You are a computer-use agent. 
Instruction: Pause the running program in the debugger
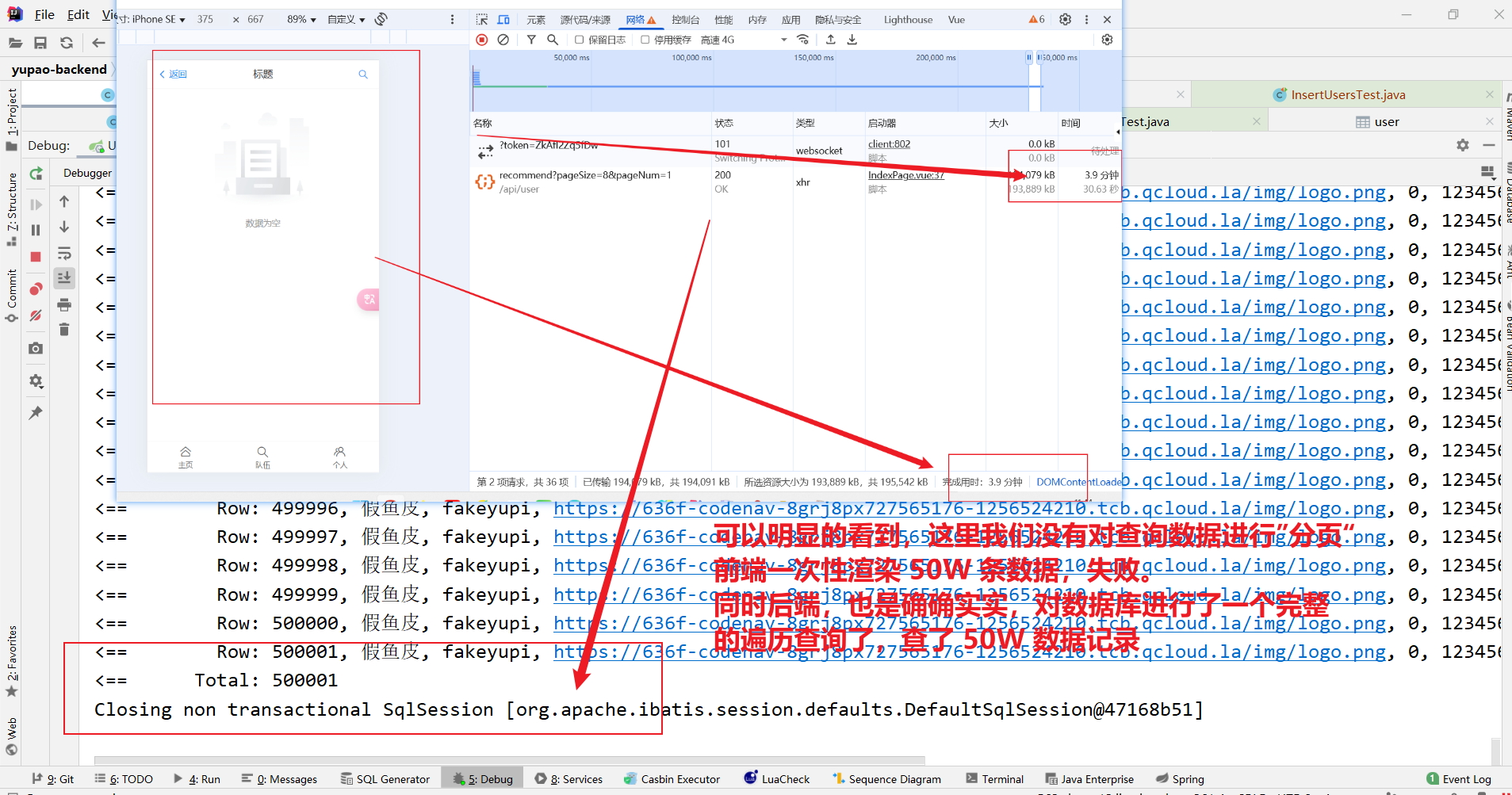(36, 230)
